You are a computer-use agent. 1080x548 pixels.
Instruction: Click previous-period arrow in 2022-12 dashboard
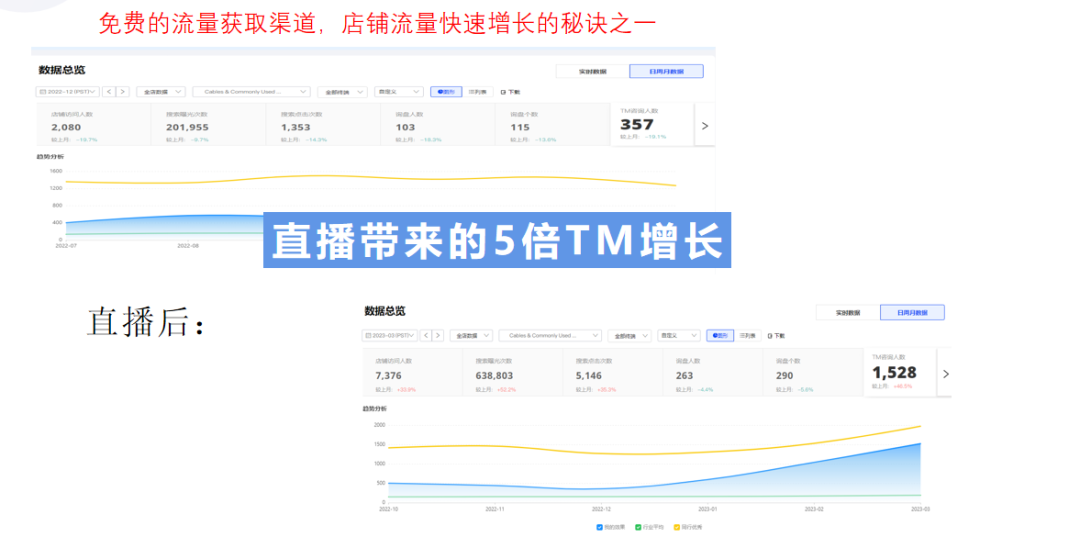click(109, 92)
